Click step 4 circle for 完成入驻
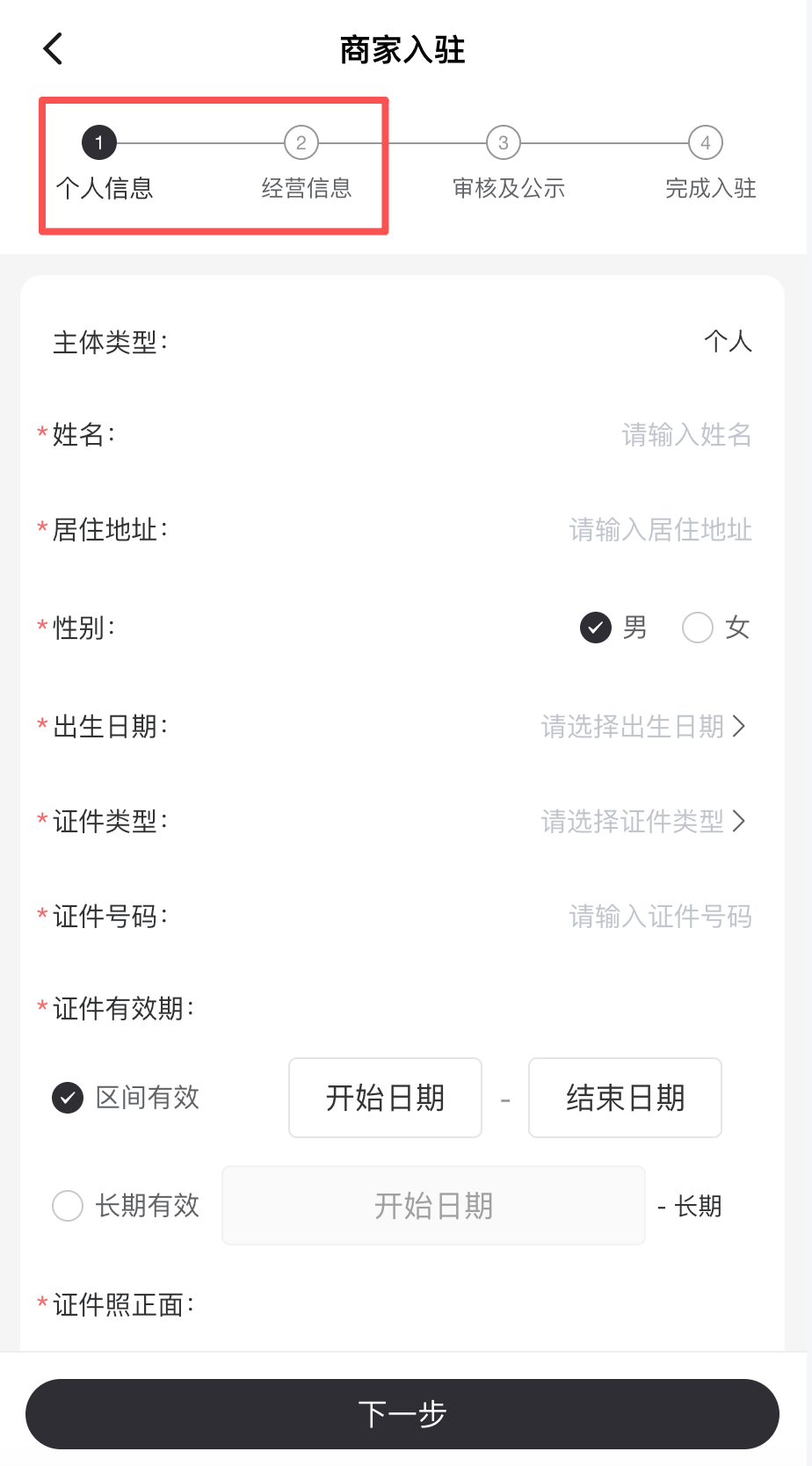 [x=706, y=142]
